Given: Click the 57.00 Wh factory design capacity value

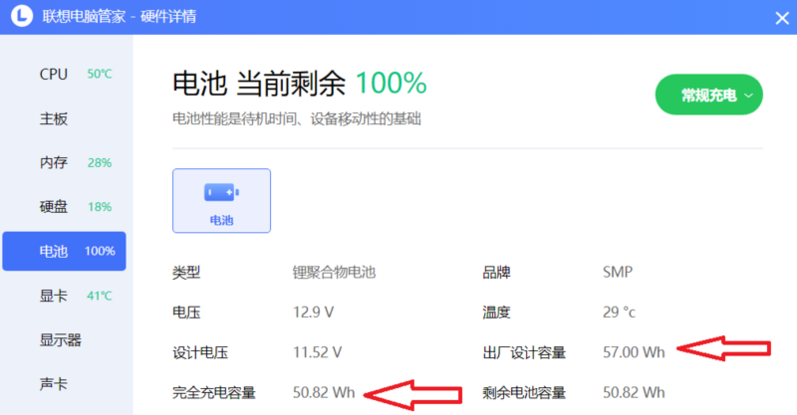Looking at the screenshot, I should point(633,352).
